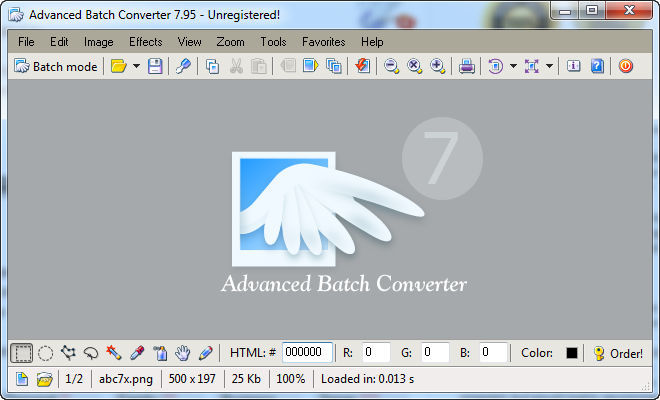This screenshot has width=660, height=400.
Task: Click the G green value field
Action: point(435,352)
